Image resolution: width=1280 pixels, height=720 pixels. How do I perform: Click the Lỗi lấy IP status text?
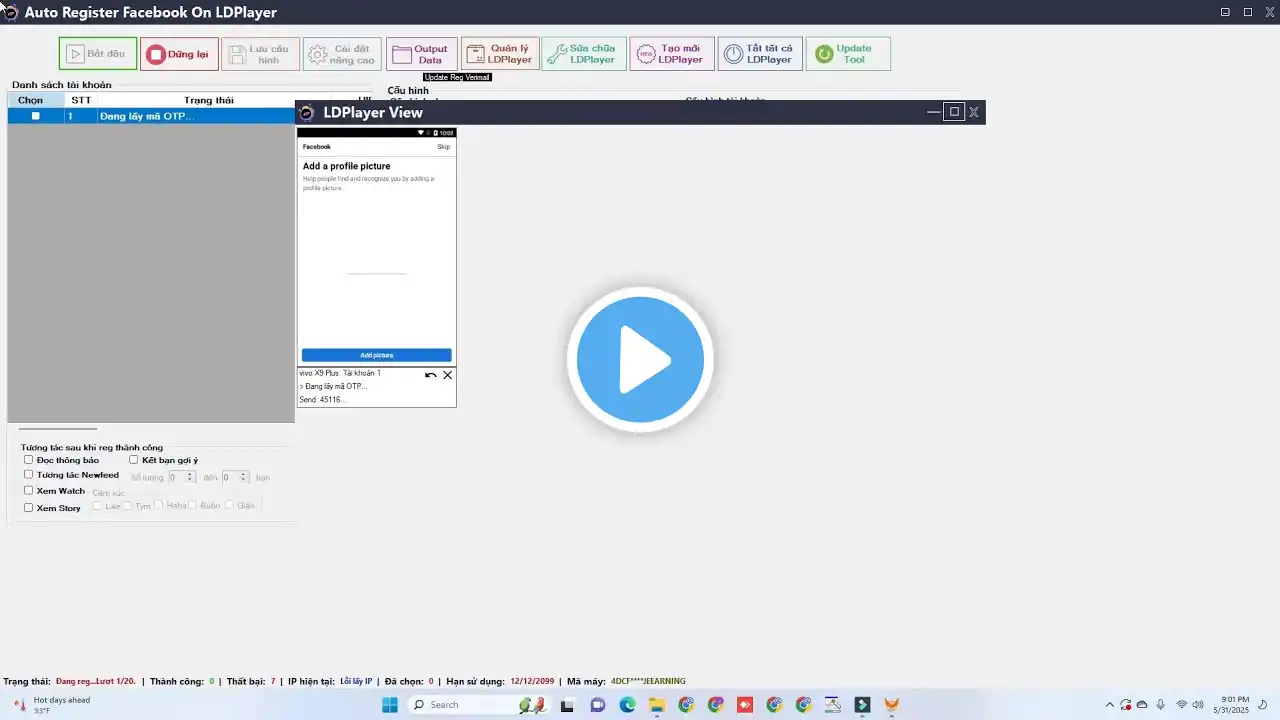[356, 682]
